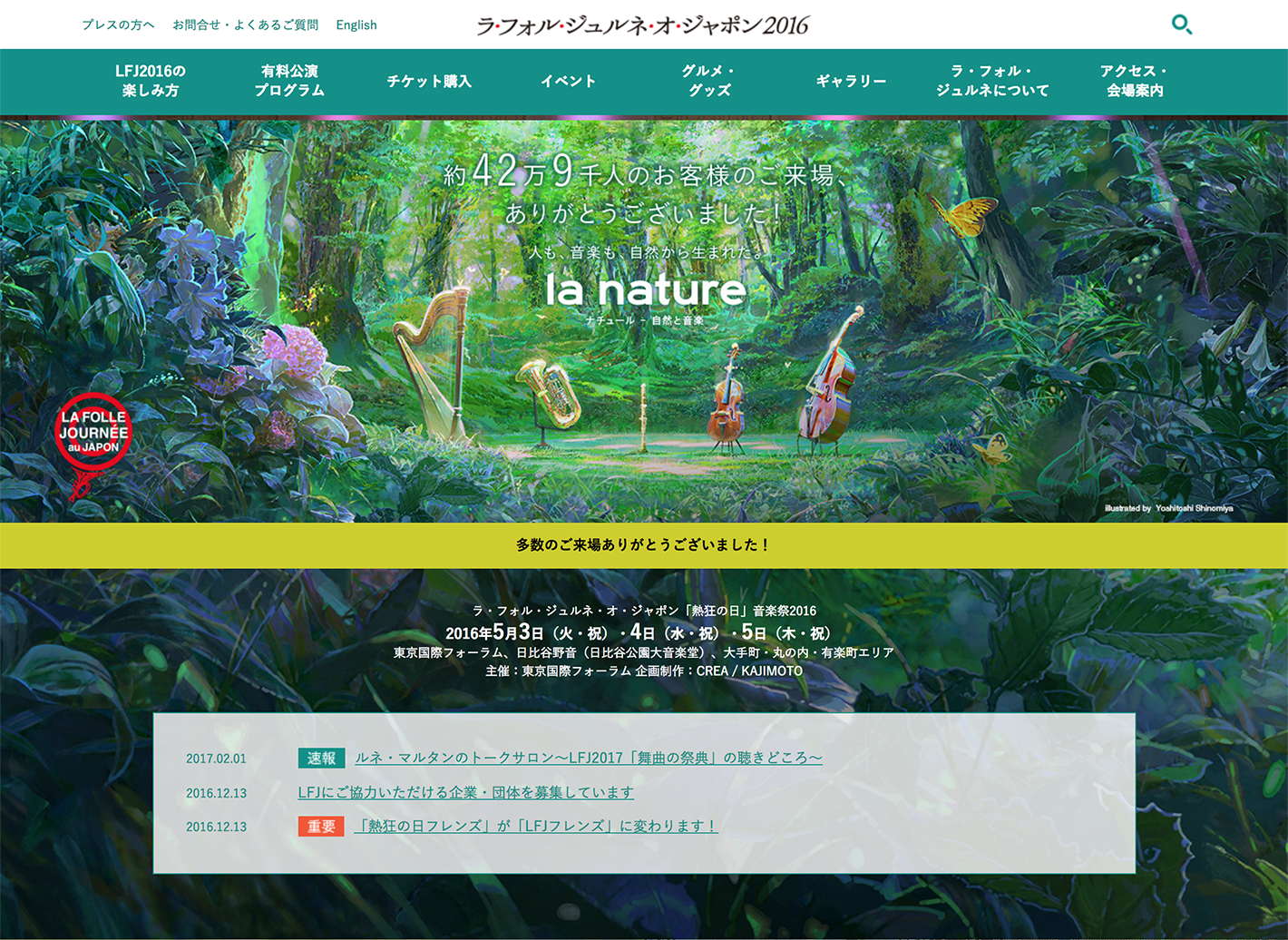1288x940 pixels.
Task: Open LFJにご協力いただける企業・団体 news link
Action: tap(465, 792)
